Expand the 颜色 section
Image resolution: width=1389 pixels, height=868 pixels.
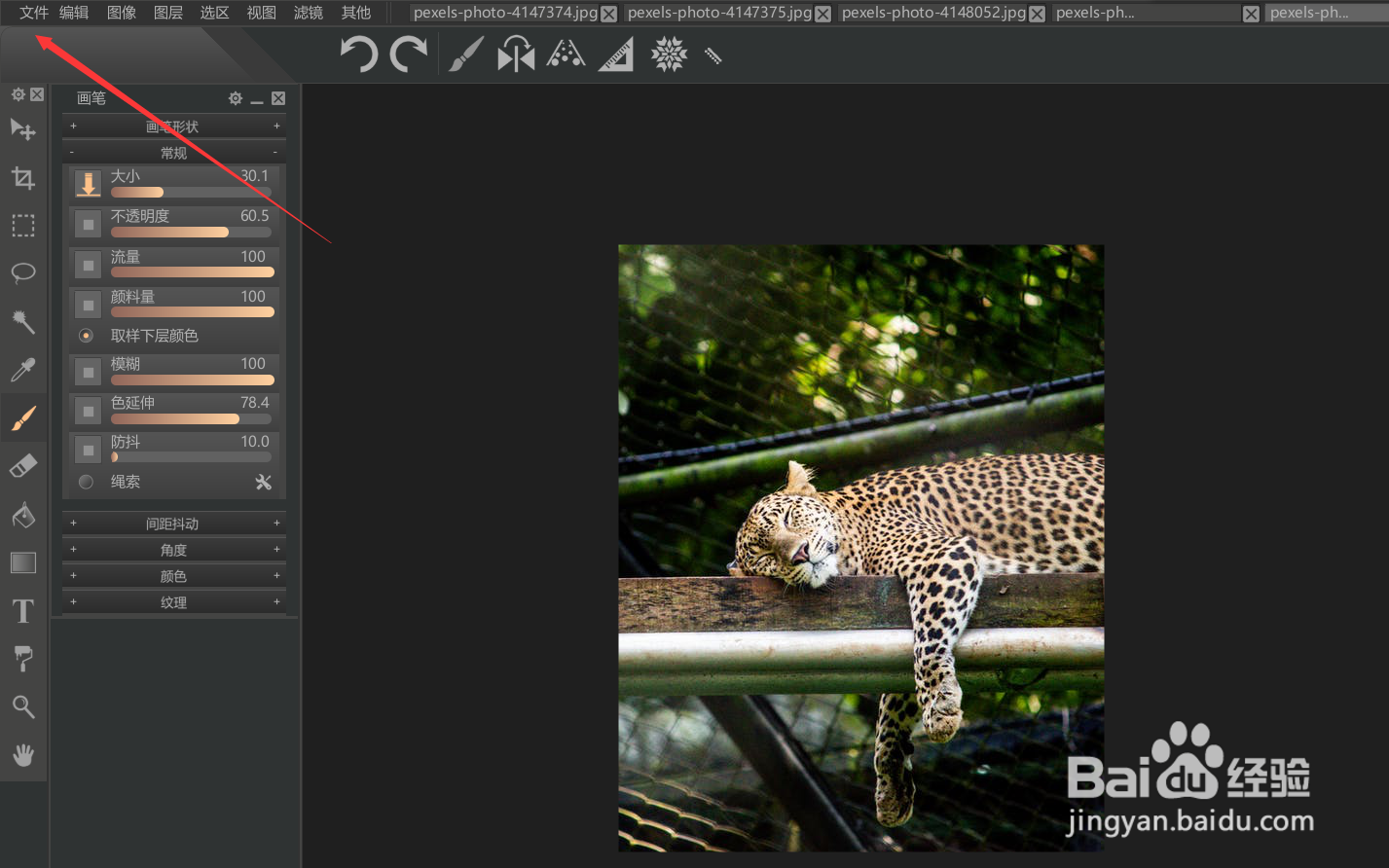tap(173, 576)
